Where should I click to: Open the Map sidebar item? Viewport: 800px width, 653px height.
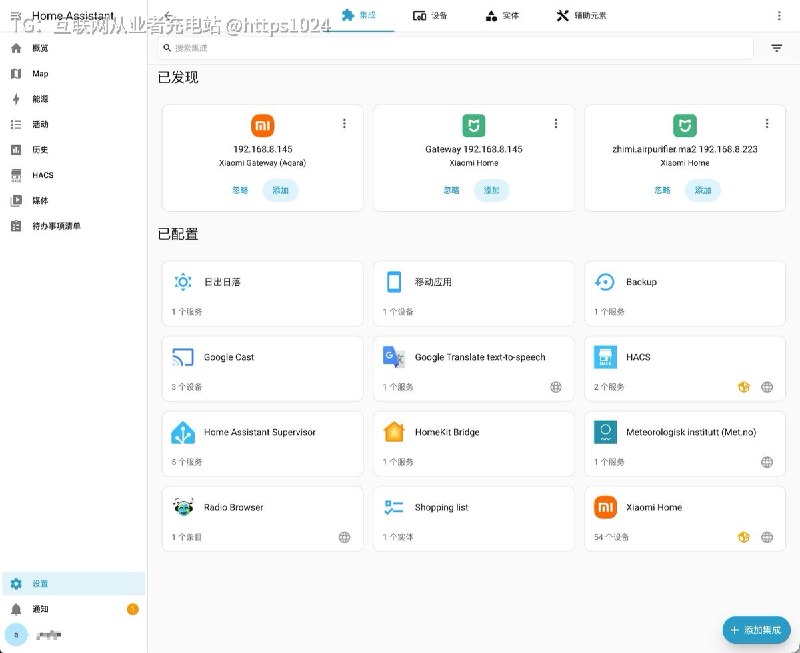73,73
